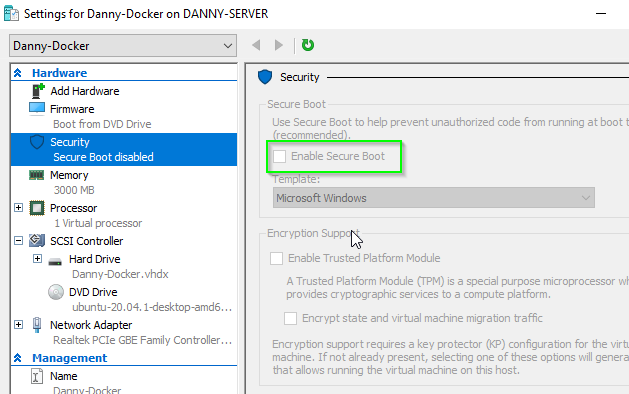Select the Memory settings item

coord(69,175)
